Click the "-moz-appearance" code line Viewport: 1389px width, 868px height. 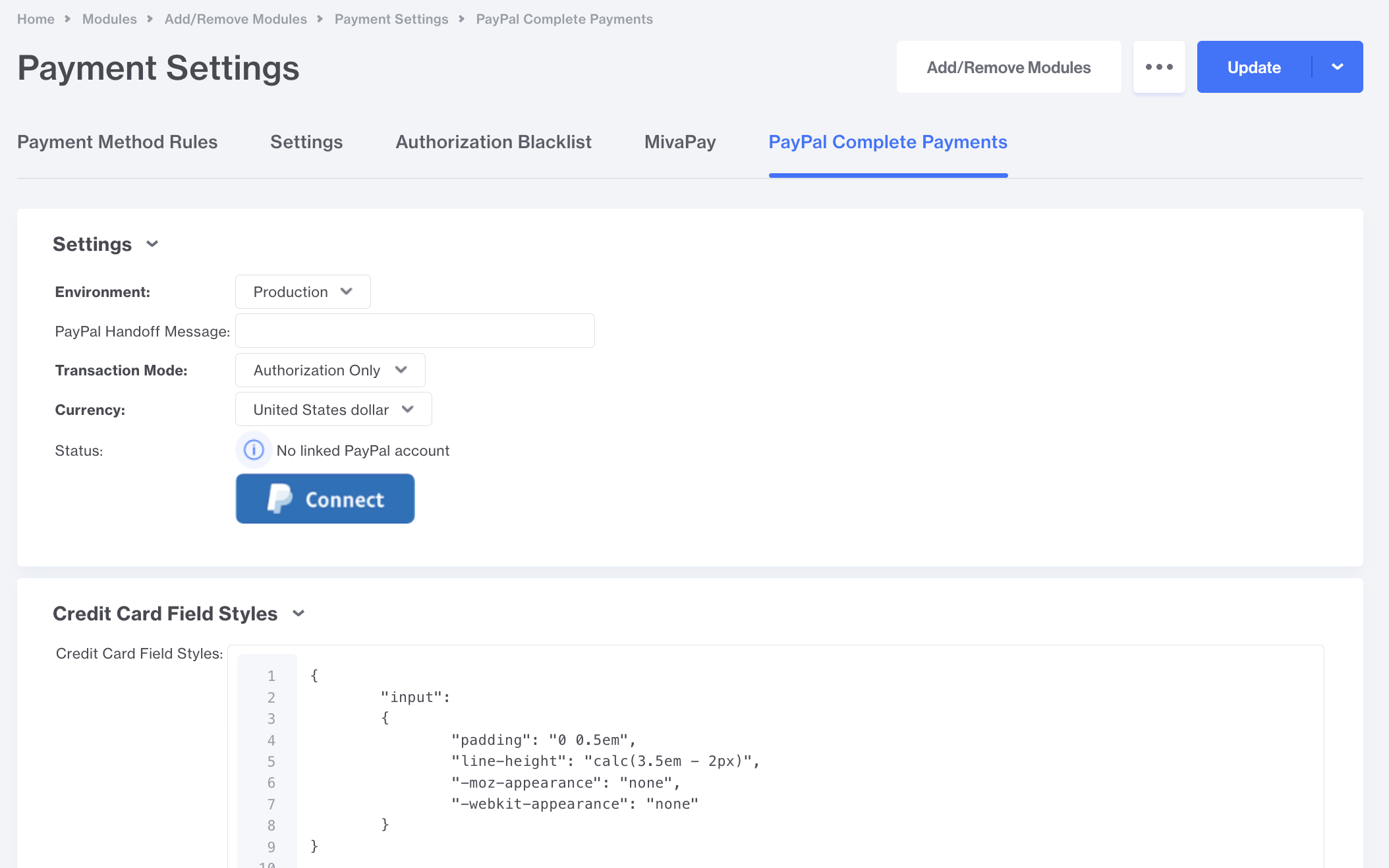click(566, 783)
